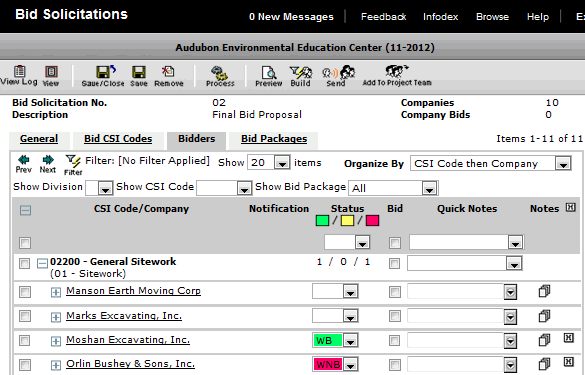
Task: Click the Send toolbar icon
Action: [338, 76]
